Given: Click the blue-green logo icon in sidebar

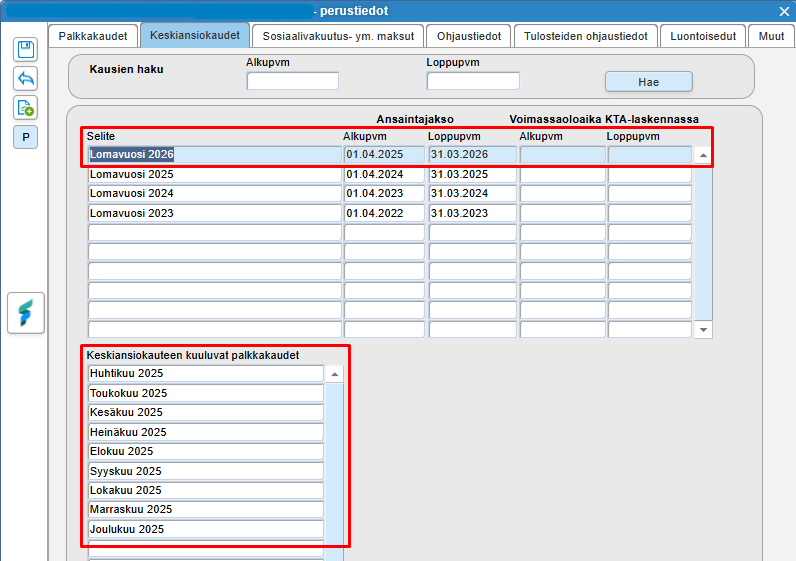Looking at the screenshot, I should point(25,313).
